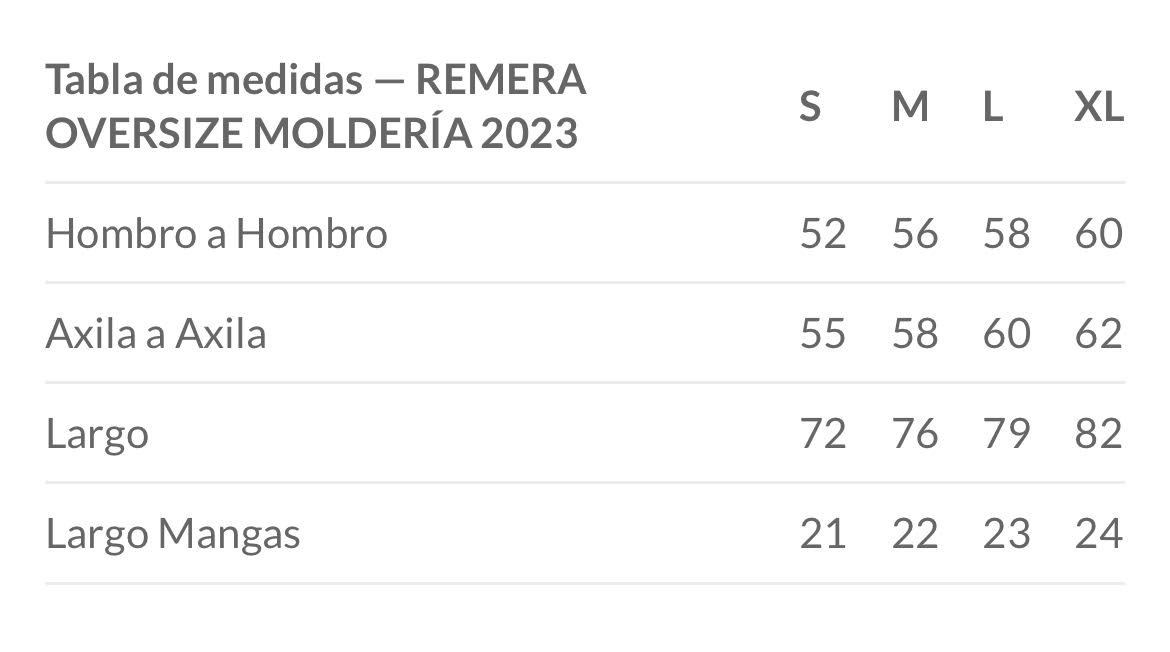
Task: Select the L size column header
Action: tap(992, 106)
